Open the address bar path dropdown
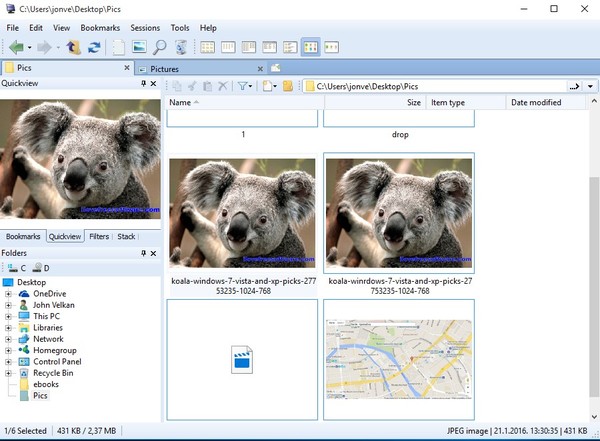600x441 pixels. tap(589, 87)
